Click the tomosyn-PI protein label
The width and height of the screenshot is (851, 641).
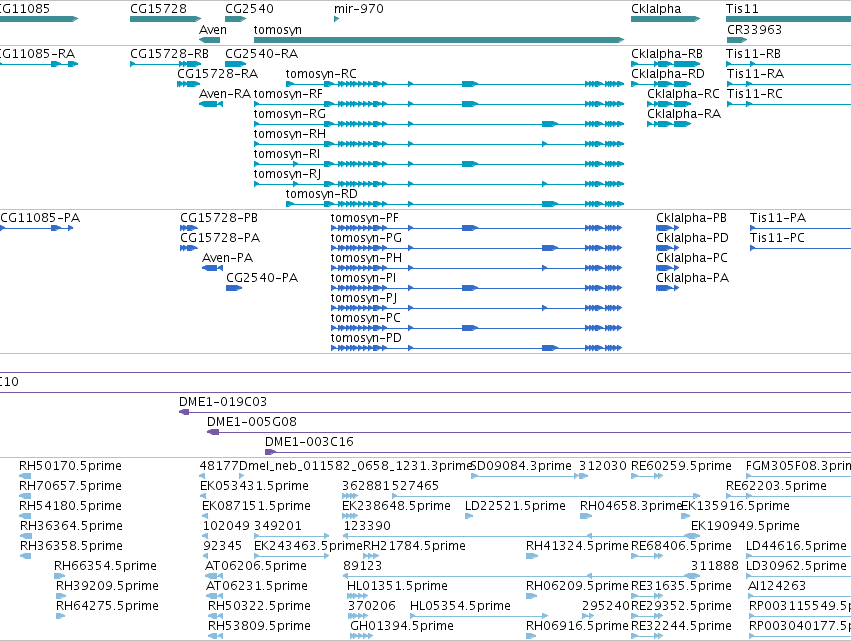coord(364,278)
